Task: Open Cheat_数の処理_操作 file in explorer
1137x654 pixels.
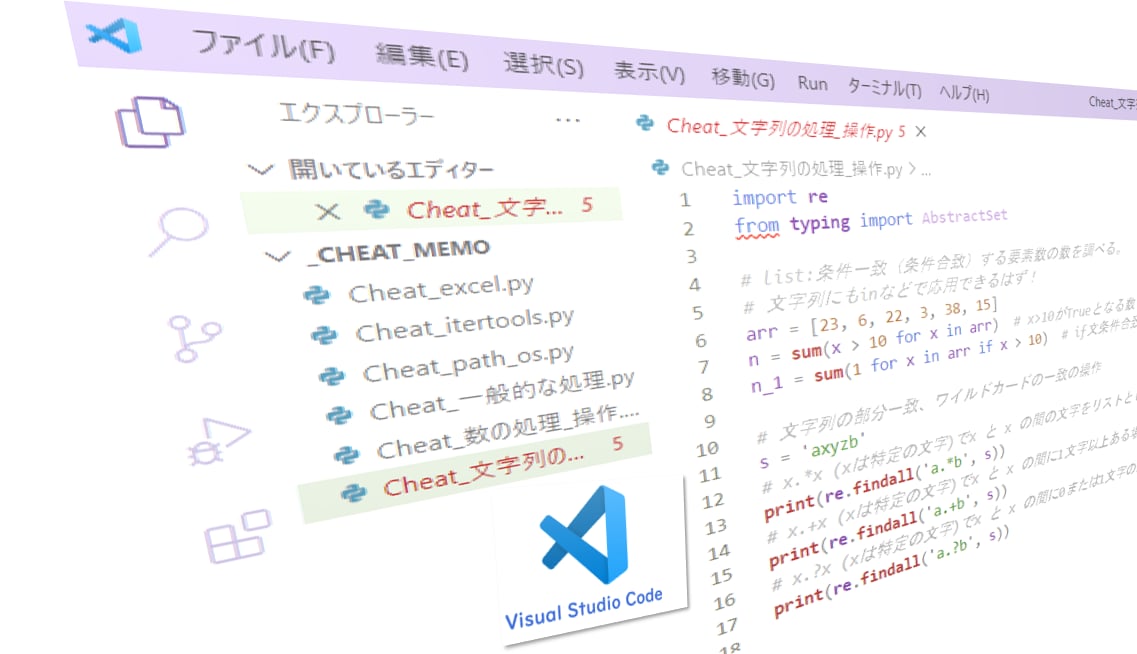Action: [x=508, y=432]
